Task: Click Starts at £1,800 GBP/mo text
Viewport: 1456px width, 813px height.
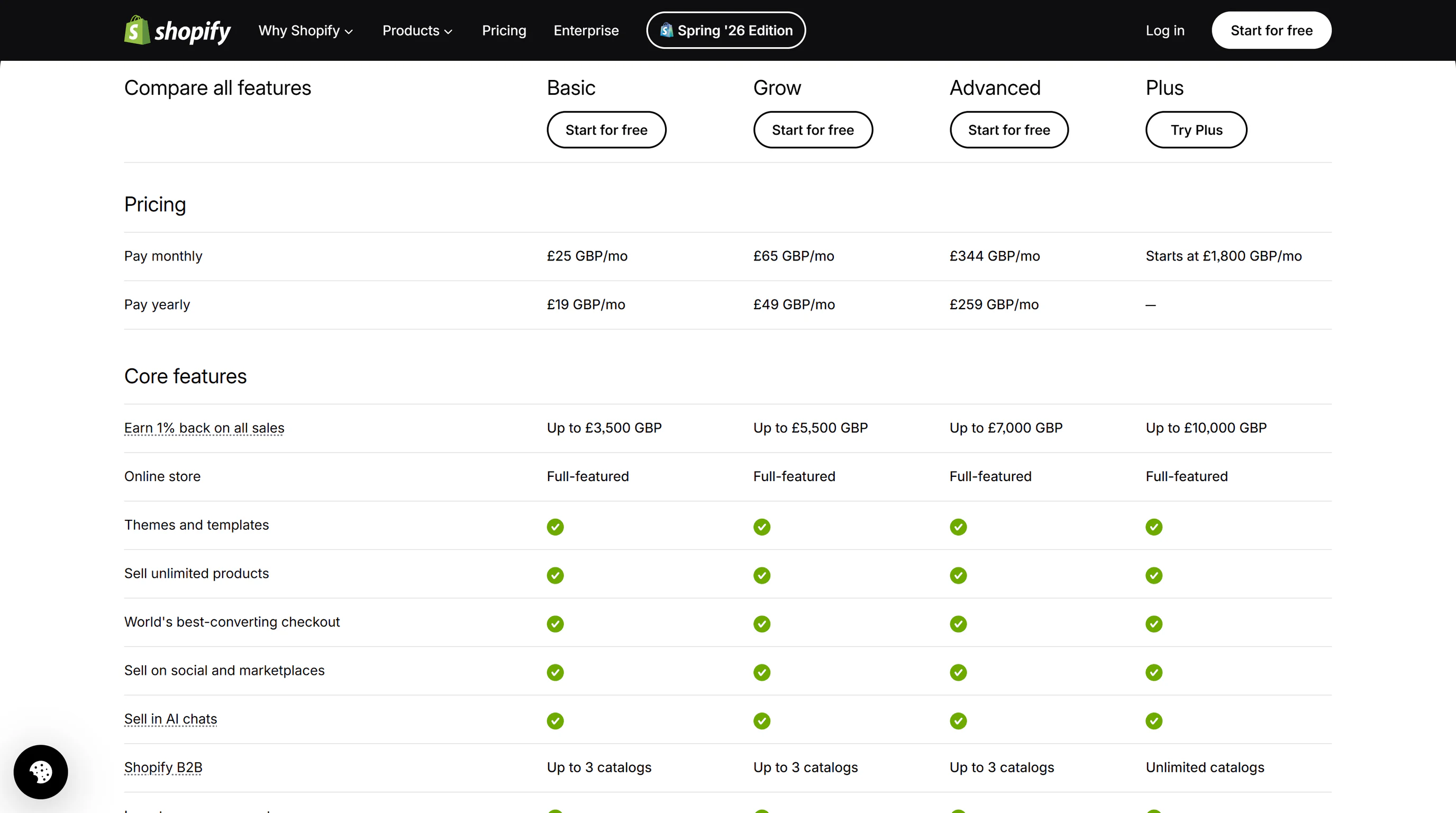Action: tap(1224, 256)
